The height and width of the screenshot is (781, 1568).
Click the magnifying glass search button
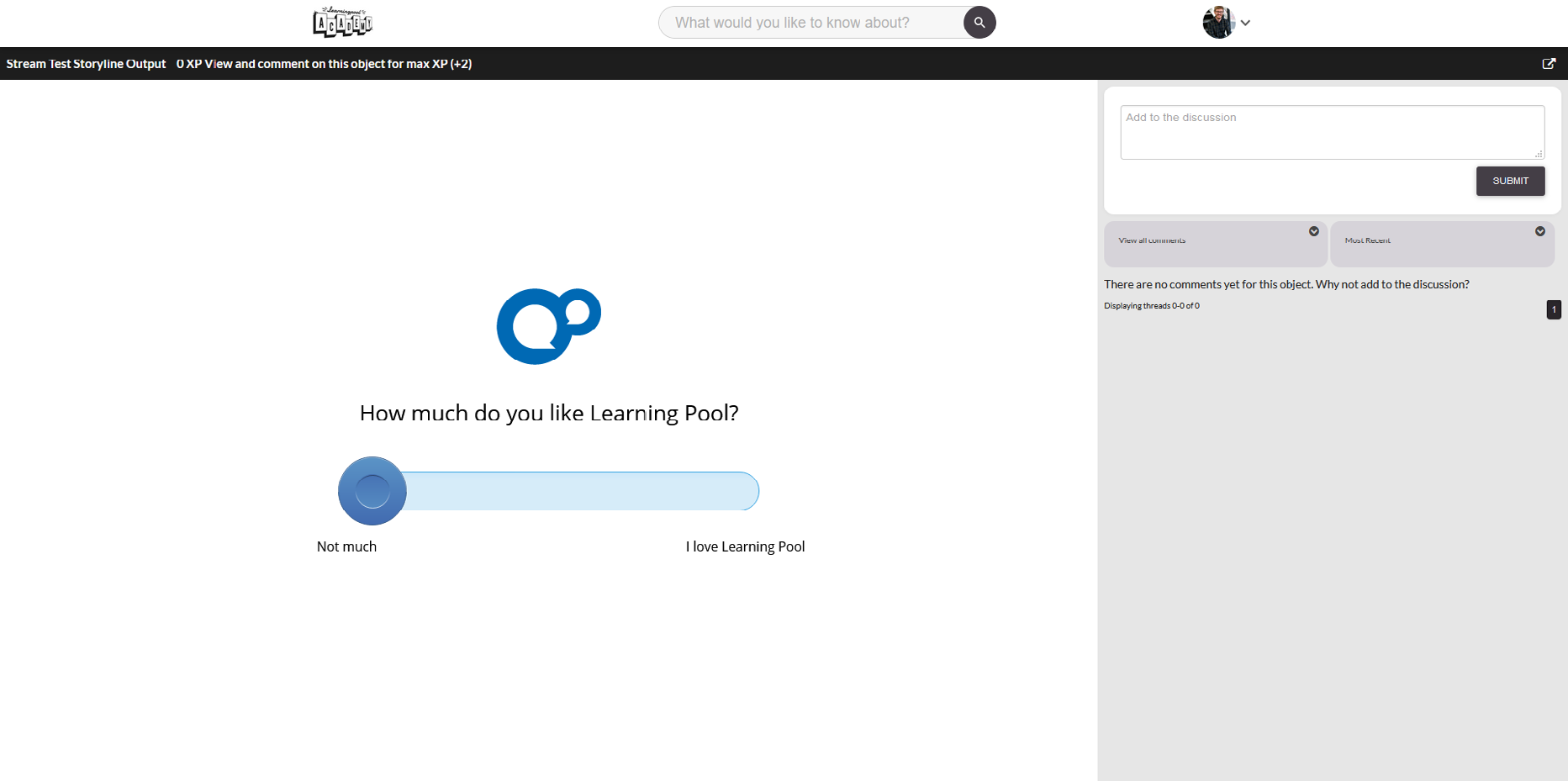[979, 23]
